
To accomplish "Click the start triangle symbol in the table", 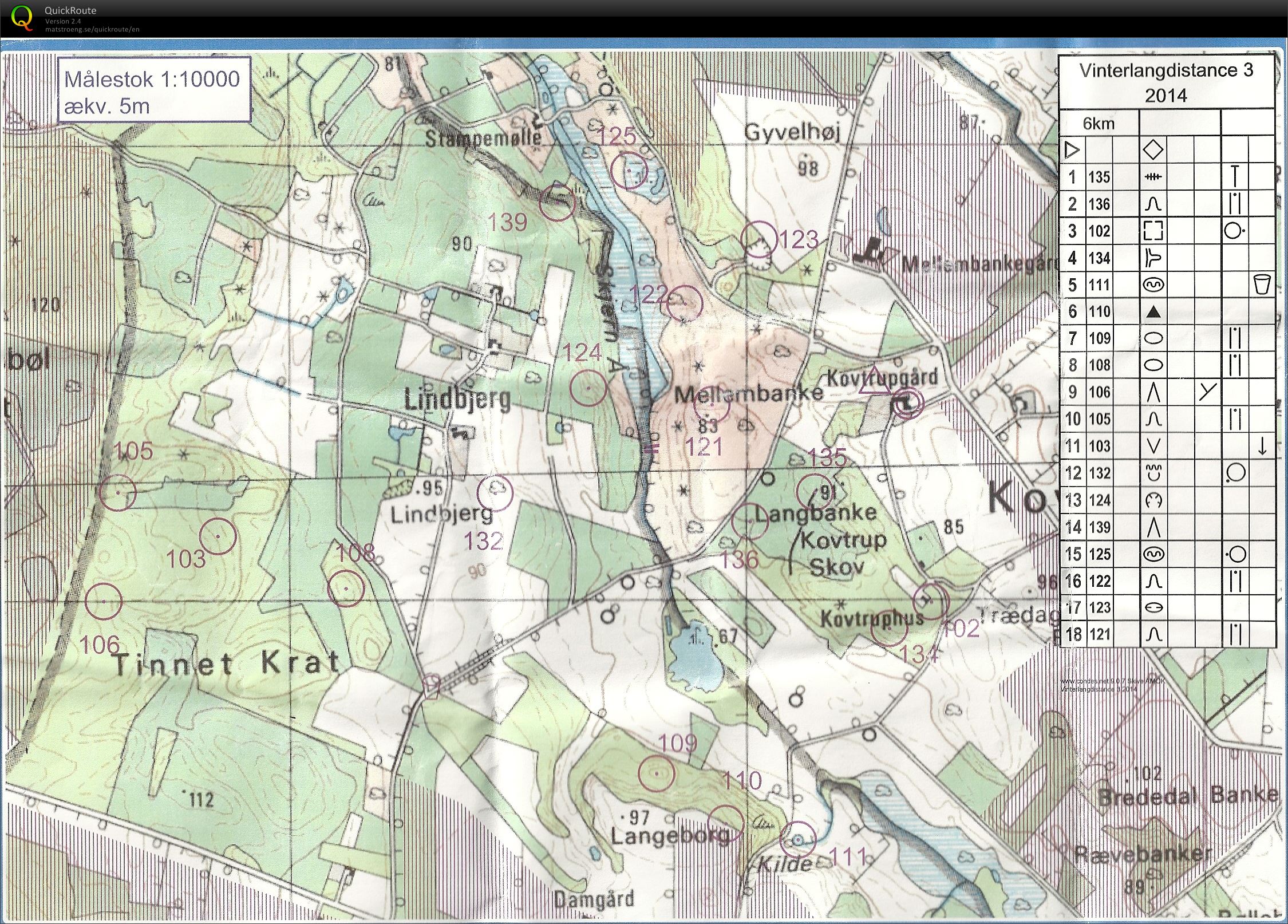I will click(x=1072, y=151).
